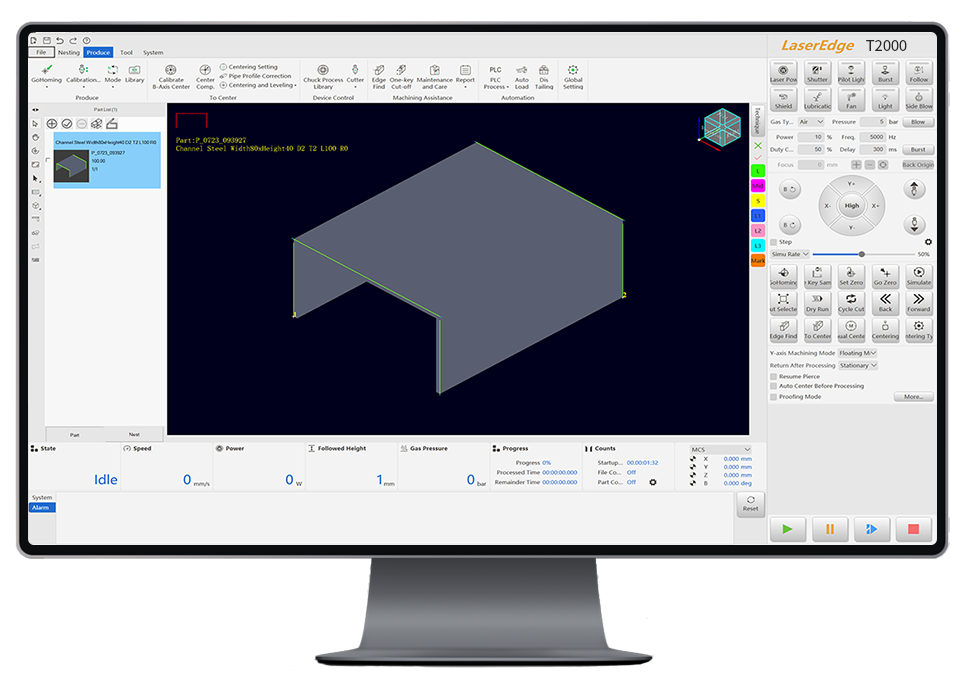Turn on the Pilot Light
The width and height of the screenshot is (963, 689).
tap(851, 73)
